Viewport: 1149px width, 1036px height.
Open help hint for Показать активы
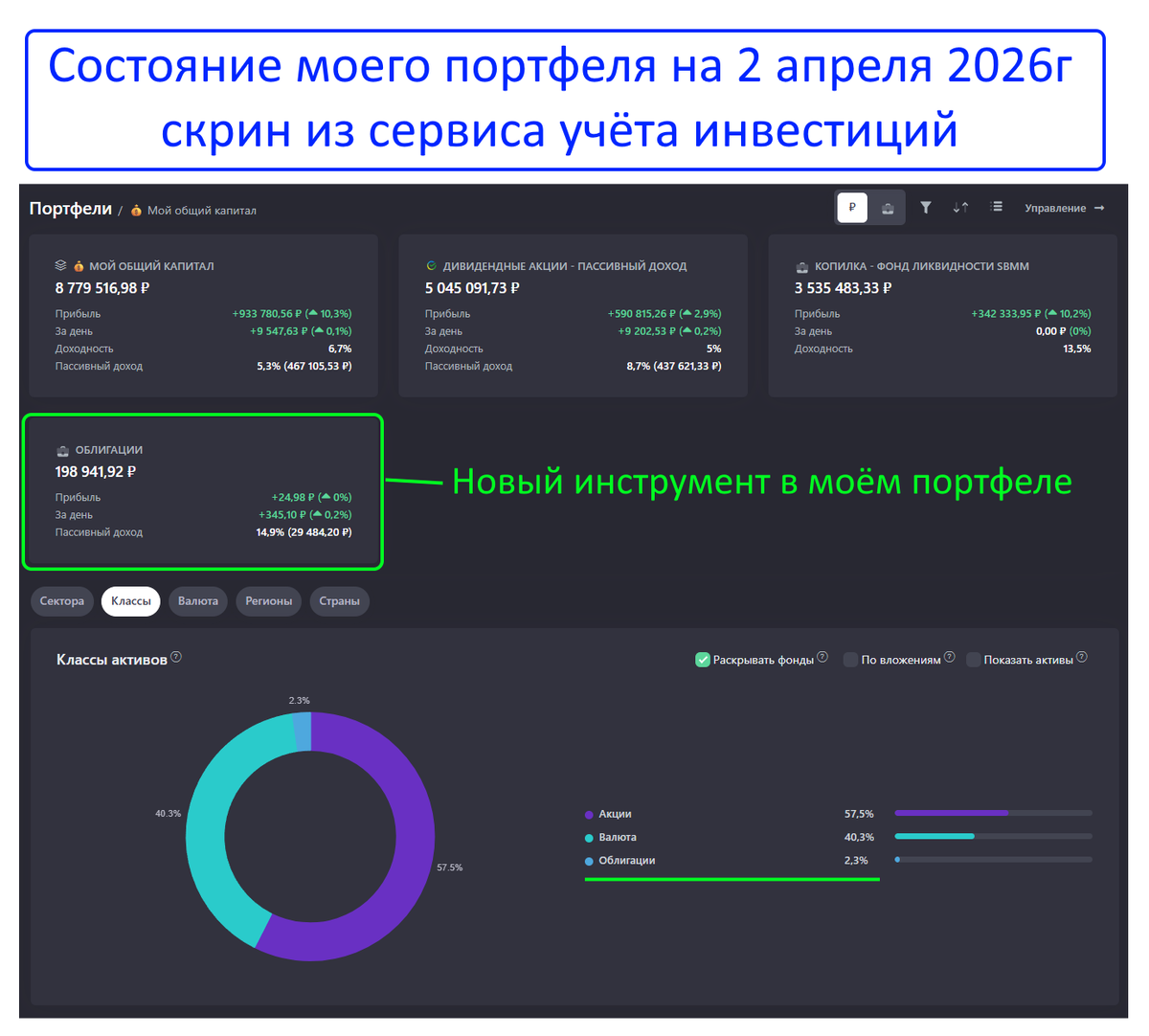point(1082,657)
